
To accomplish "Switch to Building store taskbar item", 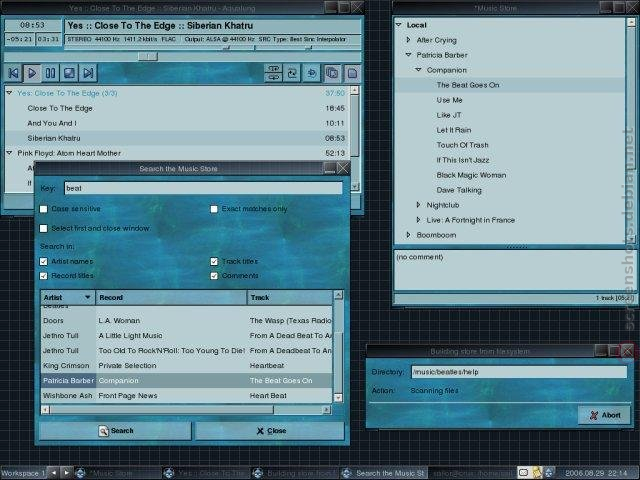I will click(x=294, y=473).
